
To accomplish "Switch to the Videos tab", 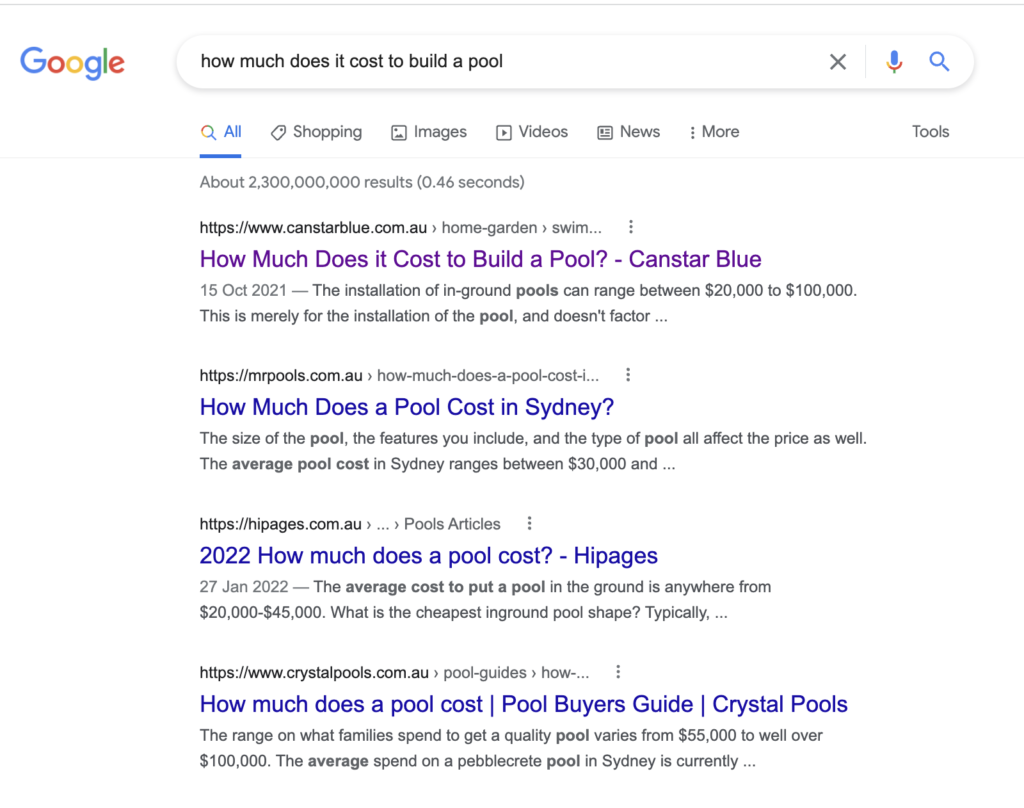I will pos(532,132).
